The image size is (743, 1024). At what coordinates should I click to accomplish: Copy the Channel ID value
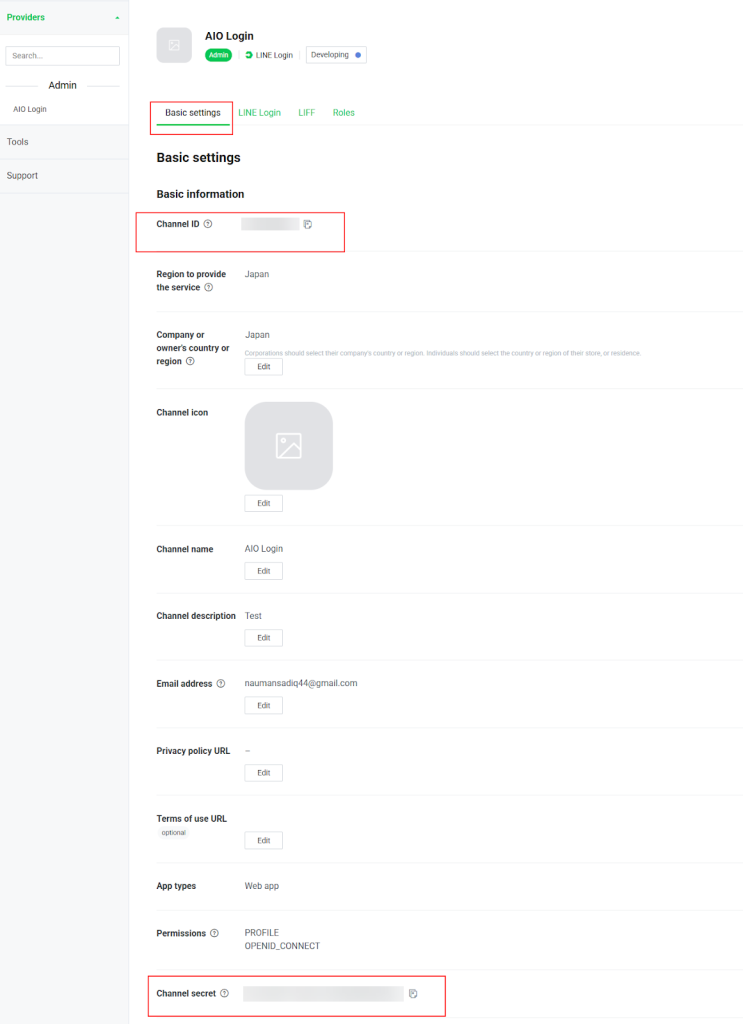click(x=308, y=224)
